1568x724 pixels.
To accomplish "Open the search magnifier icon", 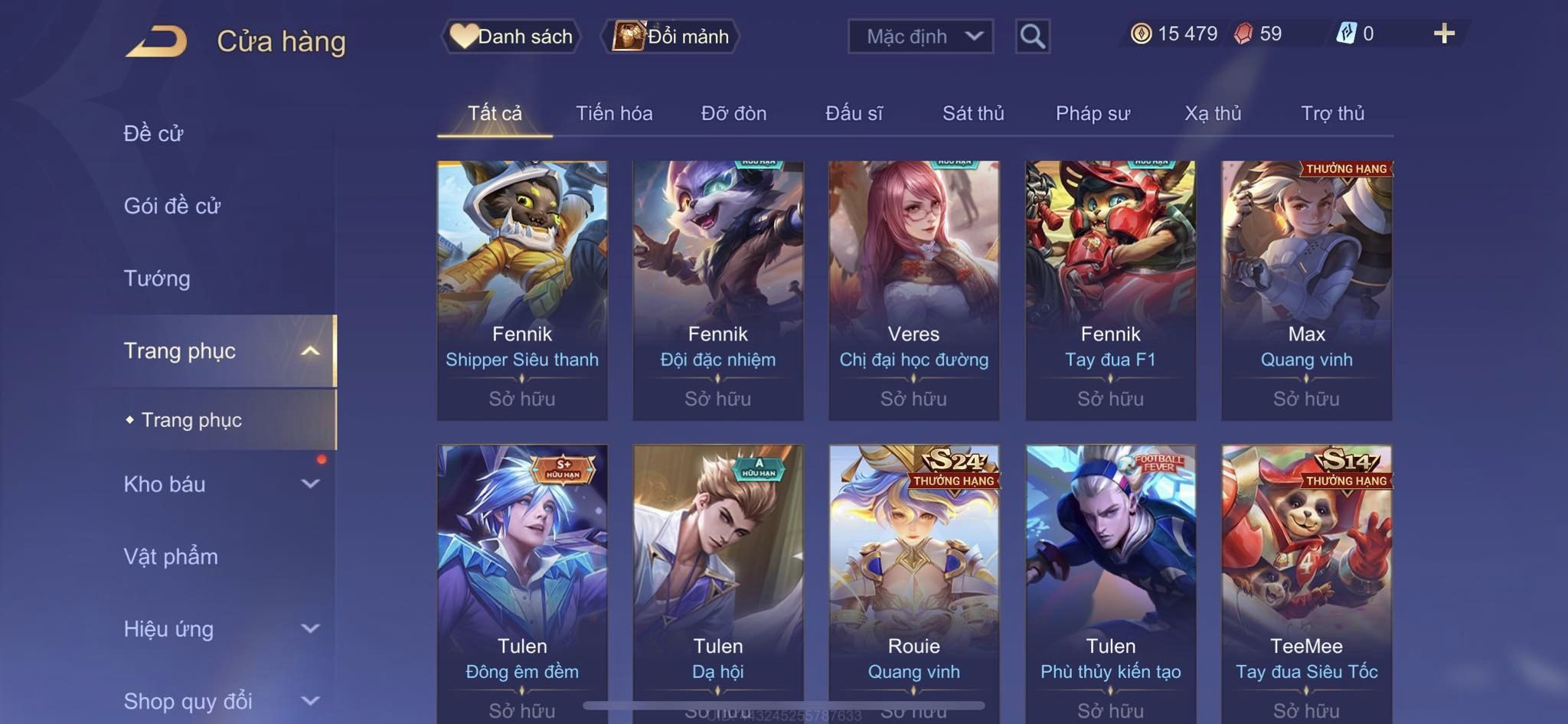I will pyautogui.click(x=1032, y=36).
